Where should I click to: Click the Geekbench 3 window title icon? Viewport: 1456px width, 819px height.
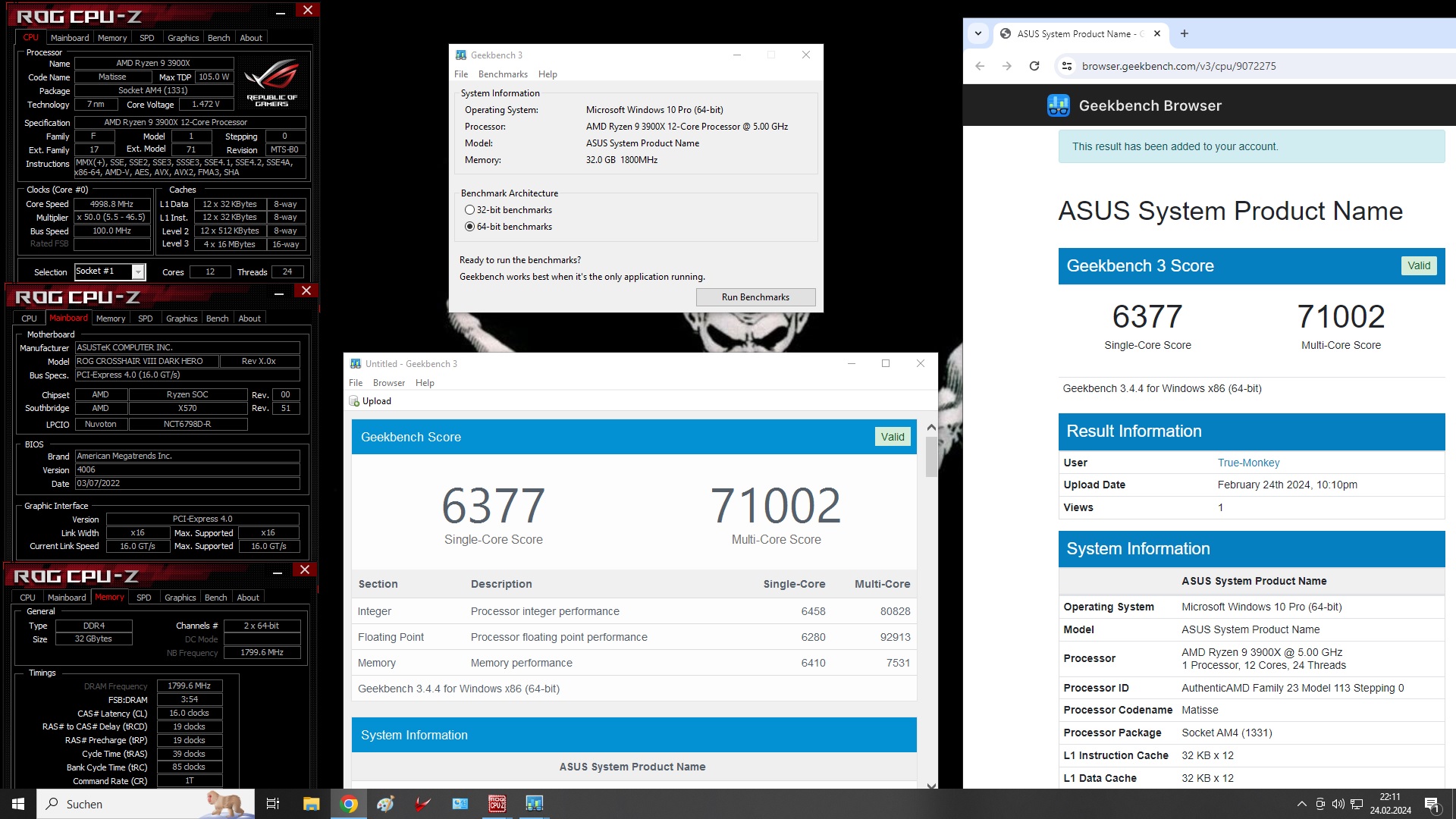pyautogui.click(x=461, y=55)
